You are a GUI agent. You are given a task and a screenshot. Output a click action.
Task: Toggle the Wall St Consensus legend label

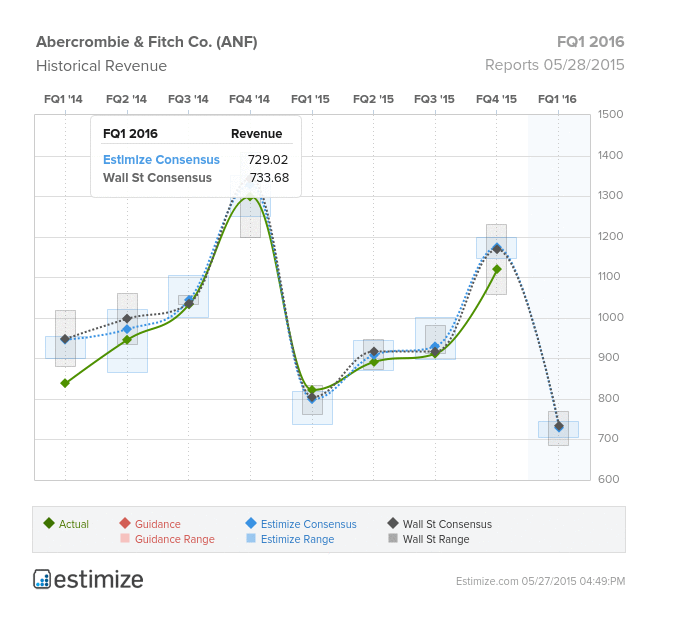point(447,524)
